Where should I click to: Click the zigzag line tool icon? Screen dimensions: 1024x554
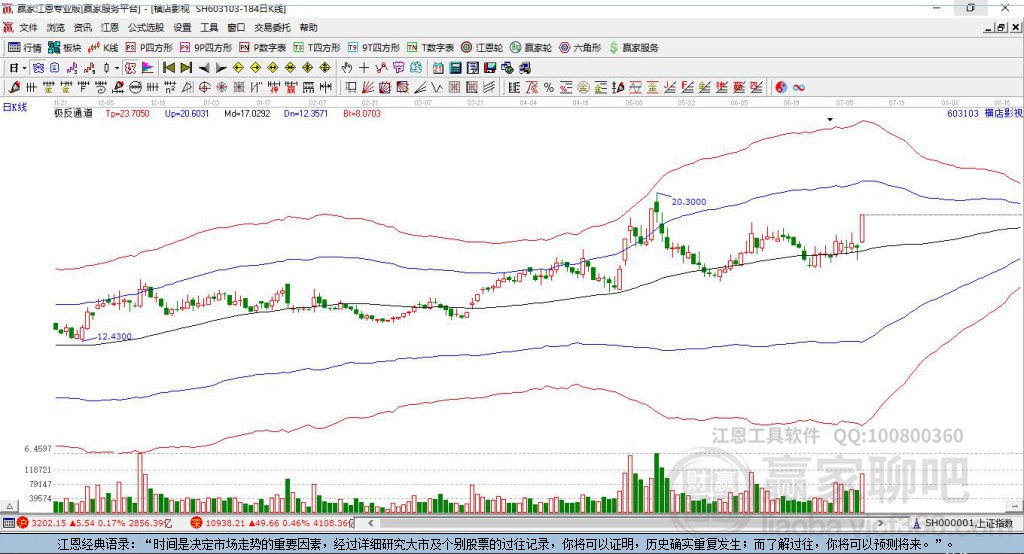437,88
